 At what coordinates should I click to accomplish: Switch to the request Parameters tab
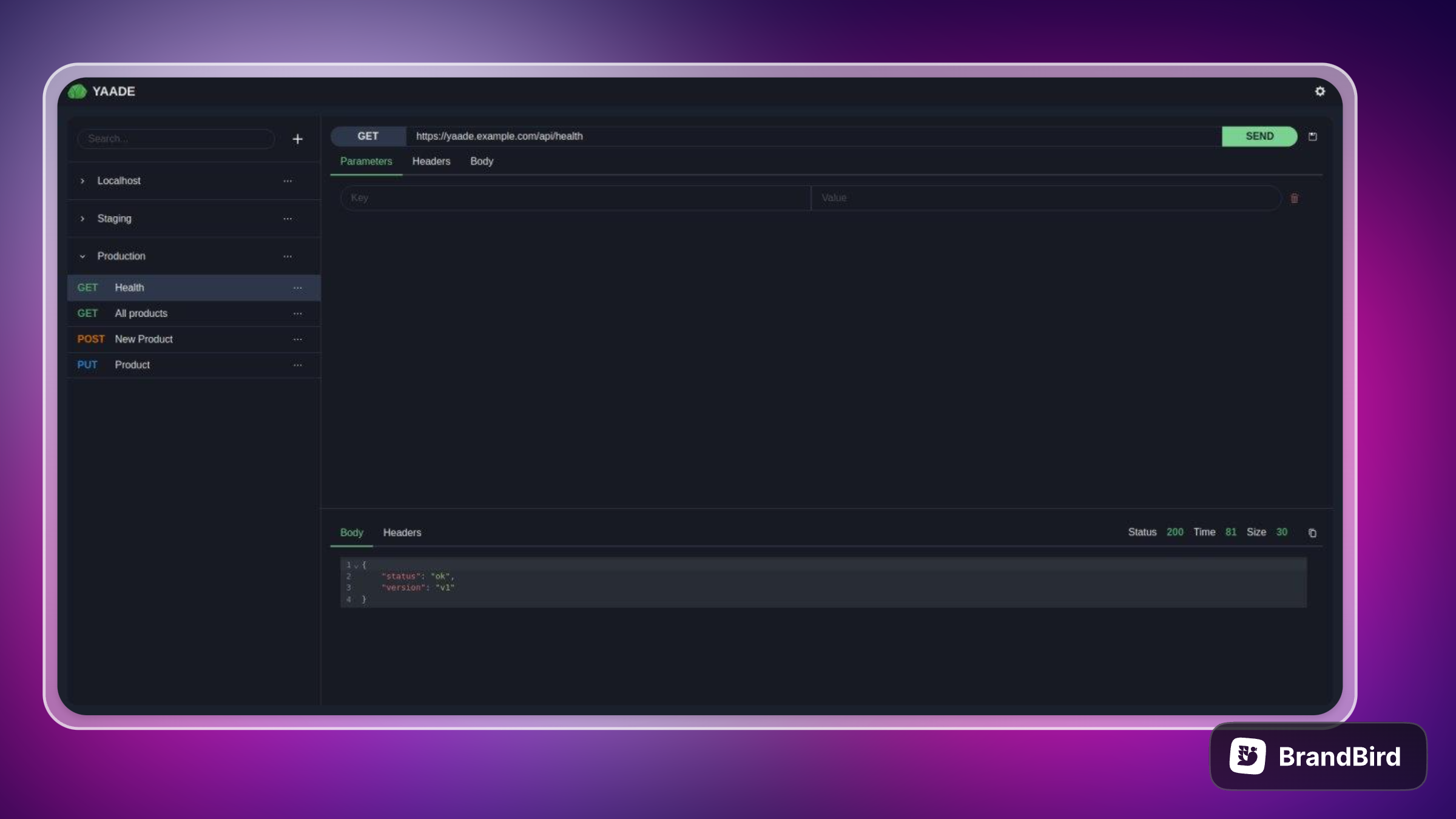[x=366, y=161]
